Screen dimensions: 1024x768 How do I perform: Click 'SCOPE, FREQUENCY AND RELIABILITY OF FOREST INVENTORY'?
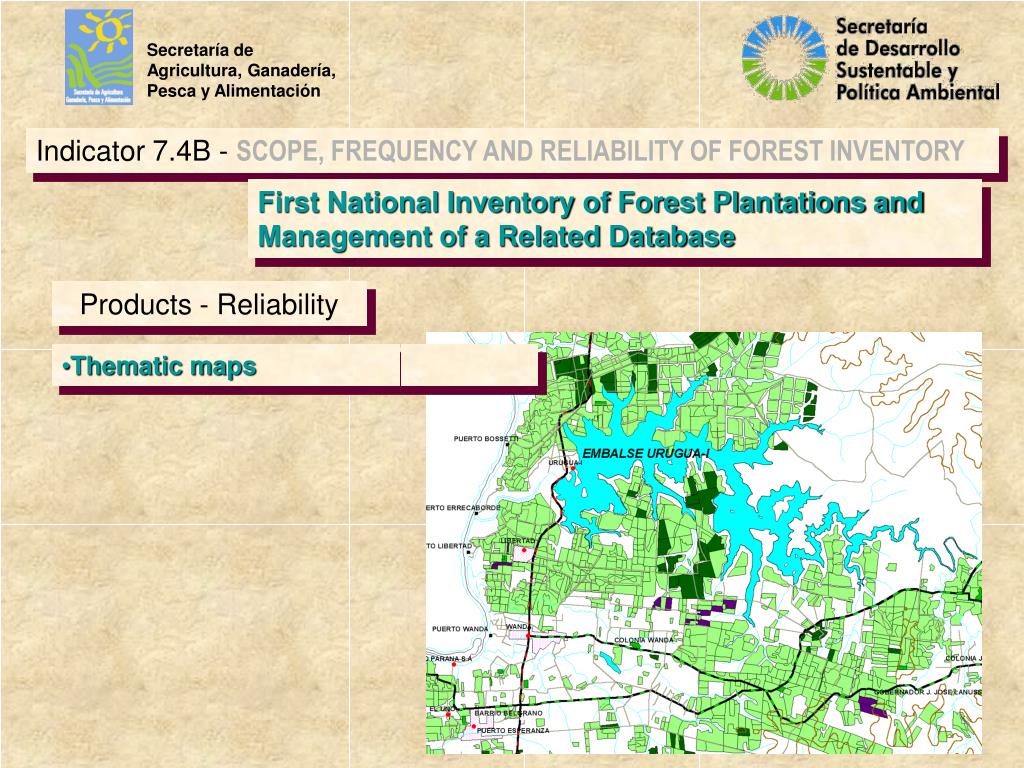coord(600,151)
